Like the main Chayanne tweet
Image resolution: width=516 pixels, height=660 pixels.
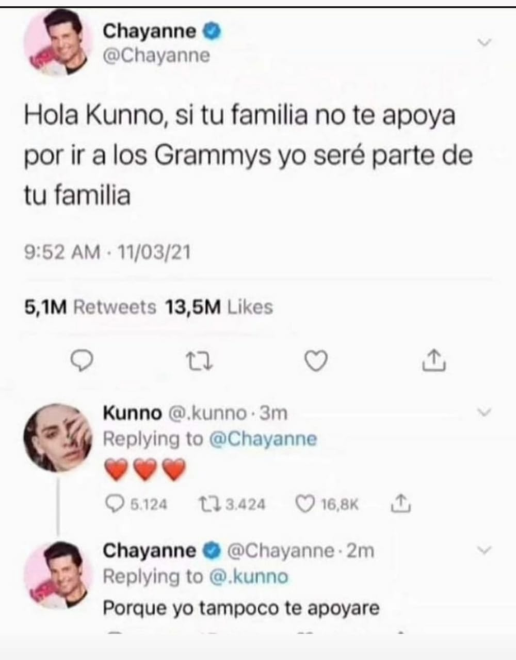tap(316, 361)
